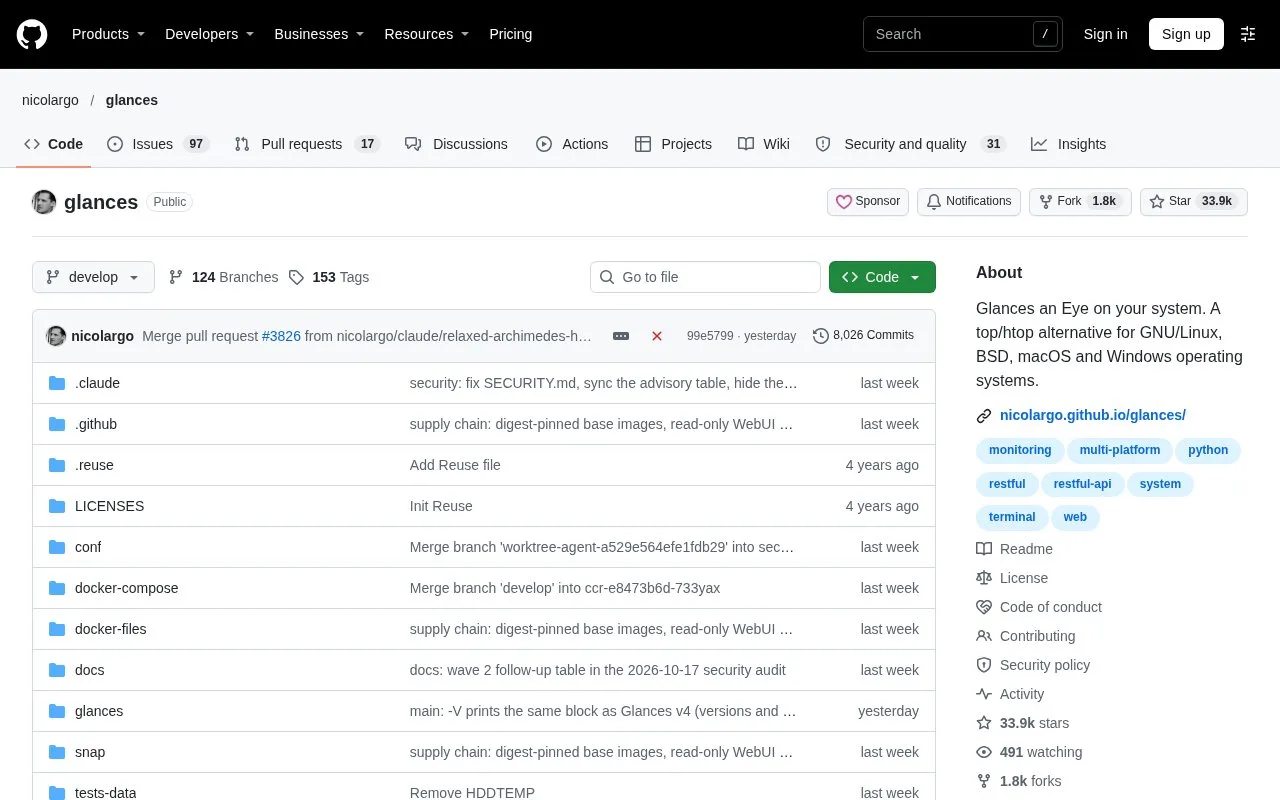Open the nicolargo.github.io/glances/ link
The image size is (1280, 800).
click(x=1093, y=415)
